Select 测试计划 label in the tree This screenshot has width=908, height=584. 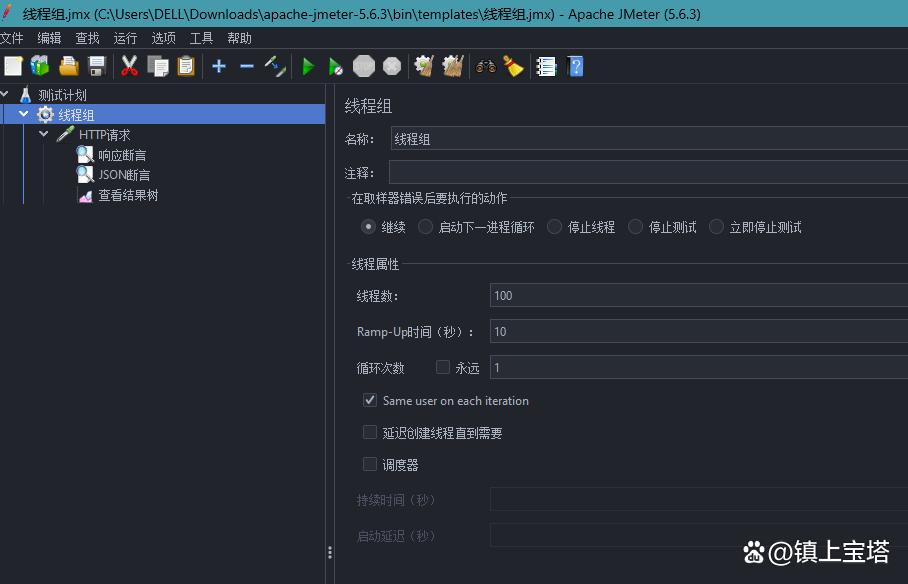click(63, 95)
